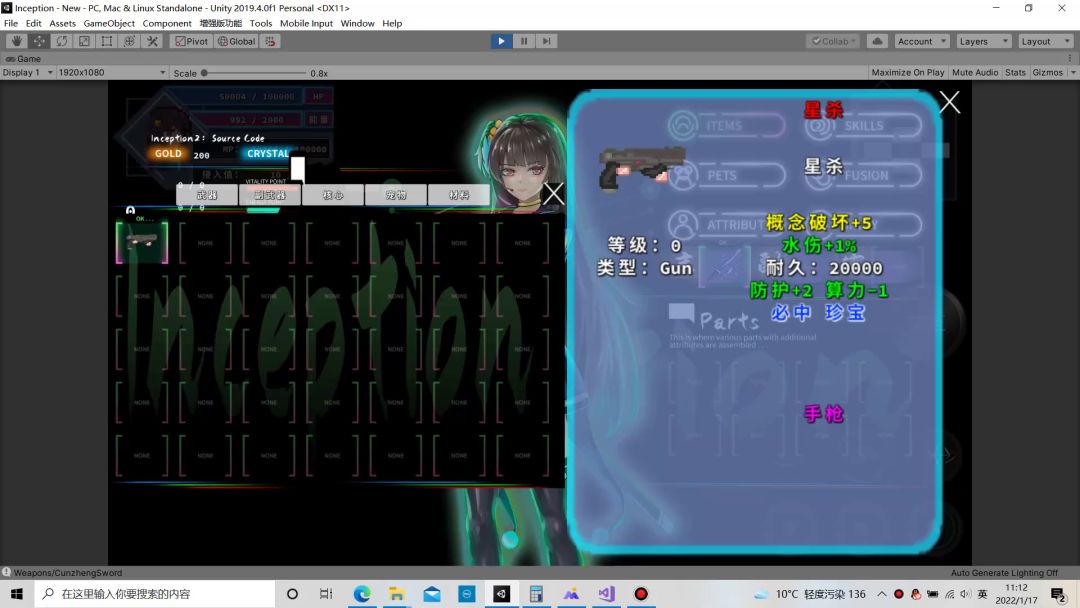Select the Scale tool
Screen dimensions: 1080x608
tap(84, 41)
